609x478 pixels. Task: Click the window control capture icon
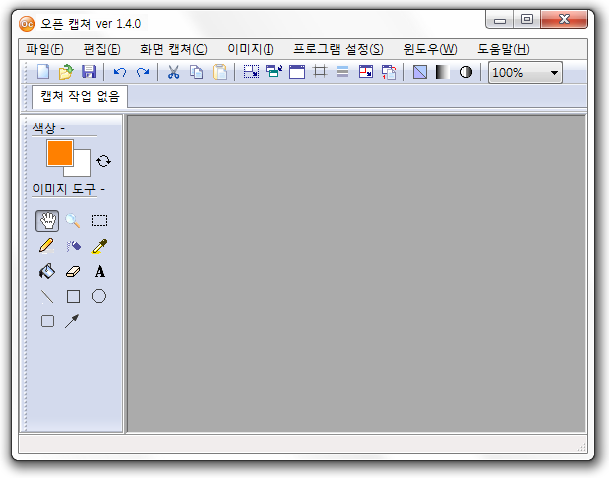pyautogui.click(x=274, y=72)
